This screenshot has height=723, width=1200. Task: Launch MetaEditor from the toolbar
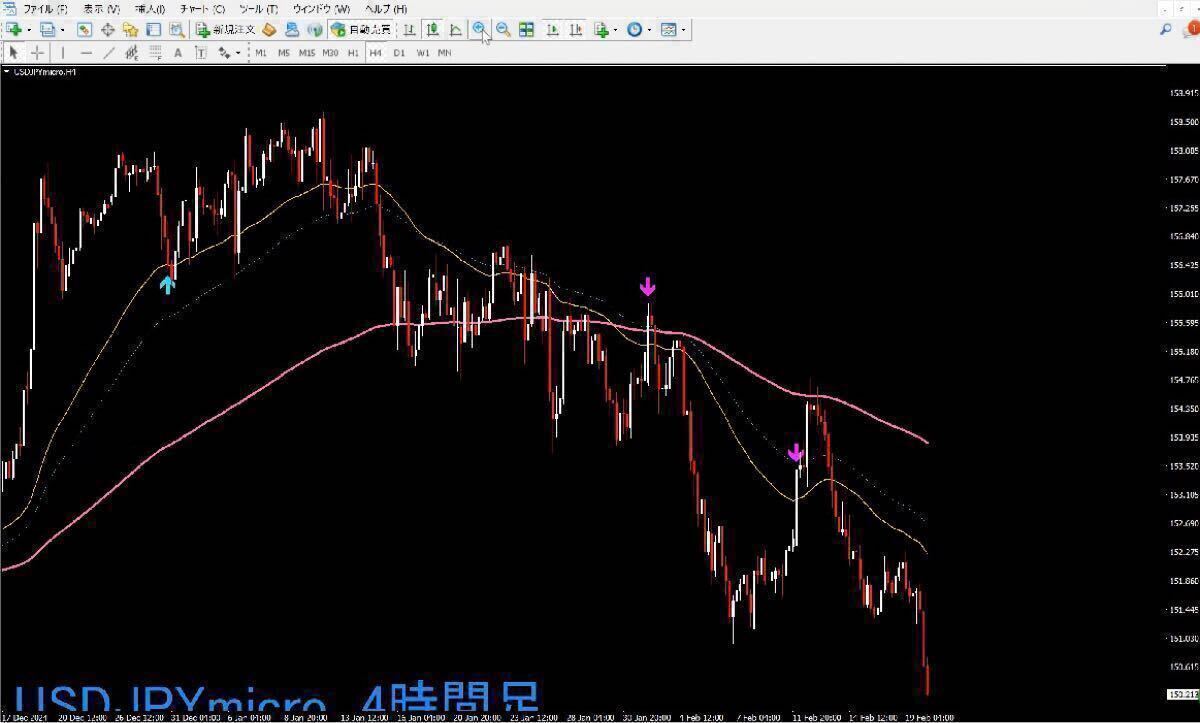269,29
